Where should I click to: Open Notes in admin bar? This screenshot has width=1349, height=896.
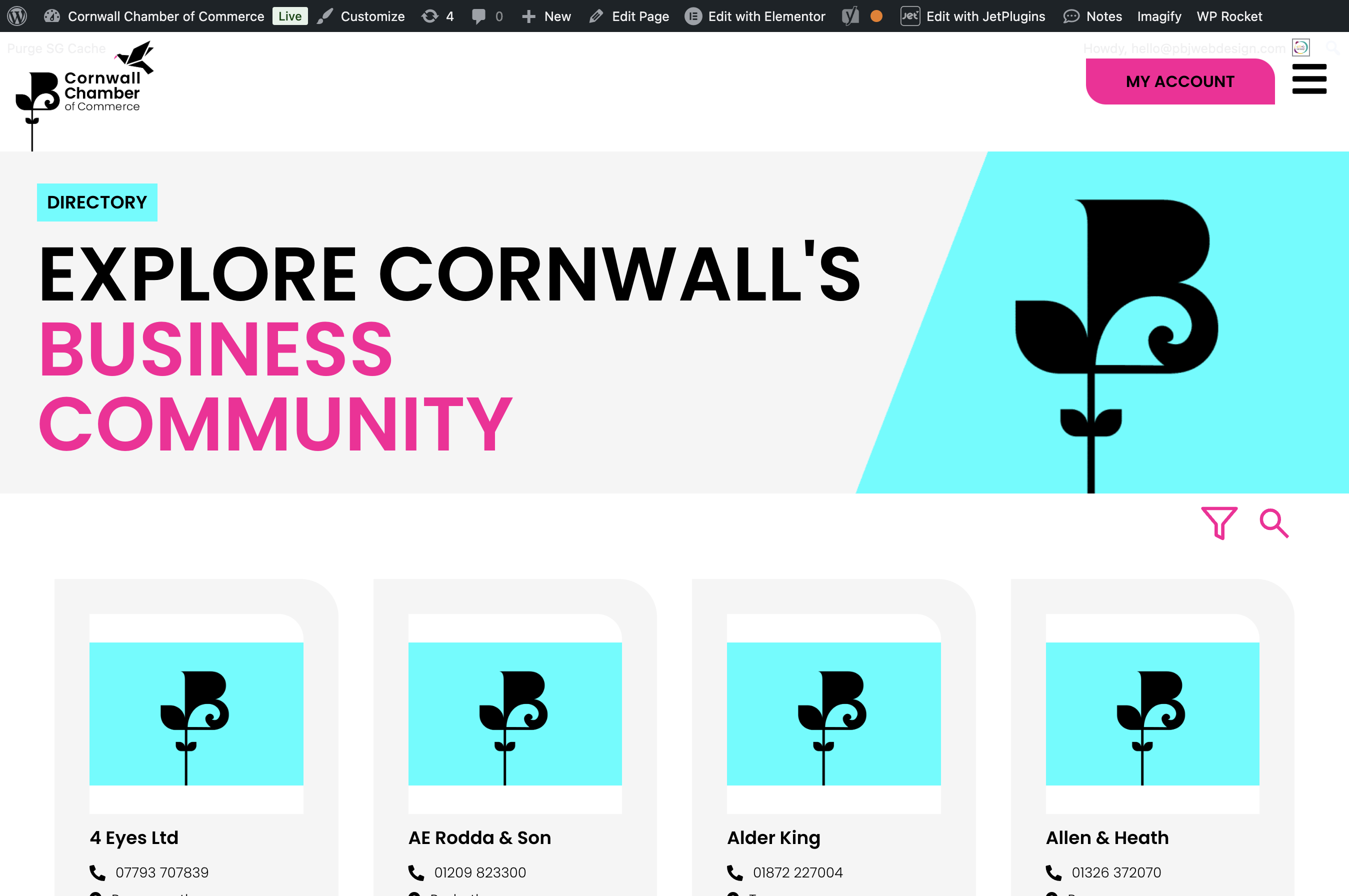point(1092,16)
